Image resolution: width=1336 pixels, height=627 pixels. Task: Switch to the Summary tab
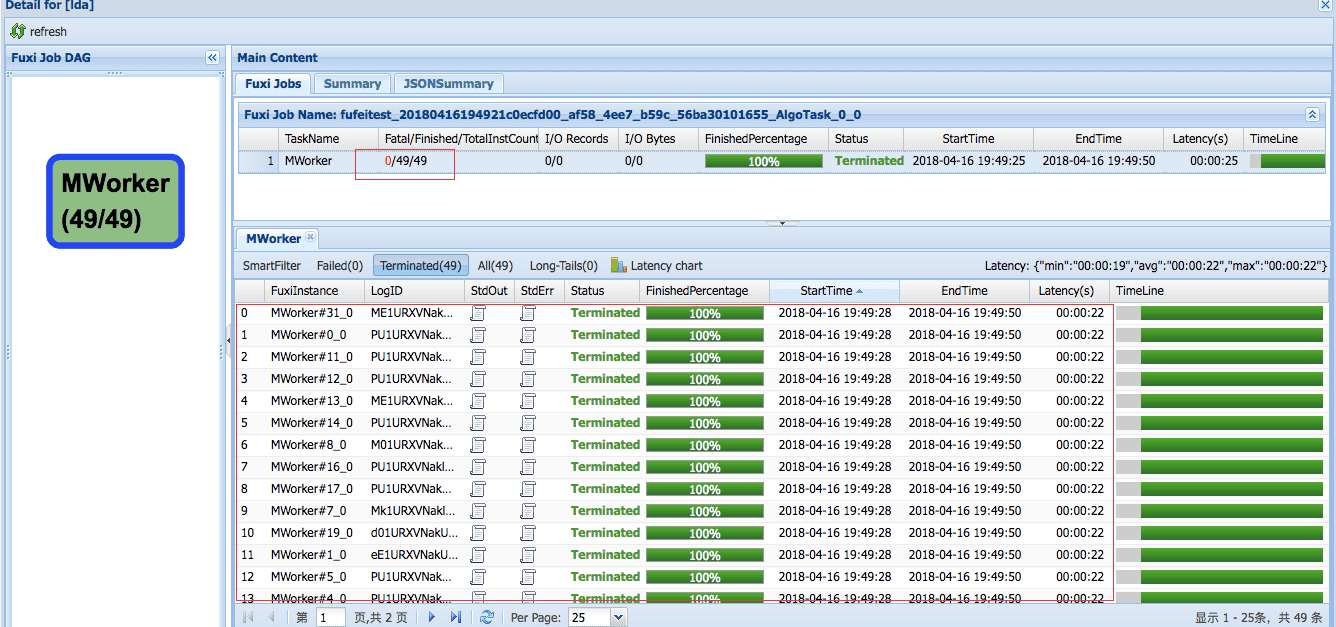[x=352, y=84]
